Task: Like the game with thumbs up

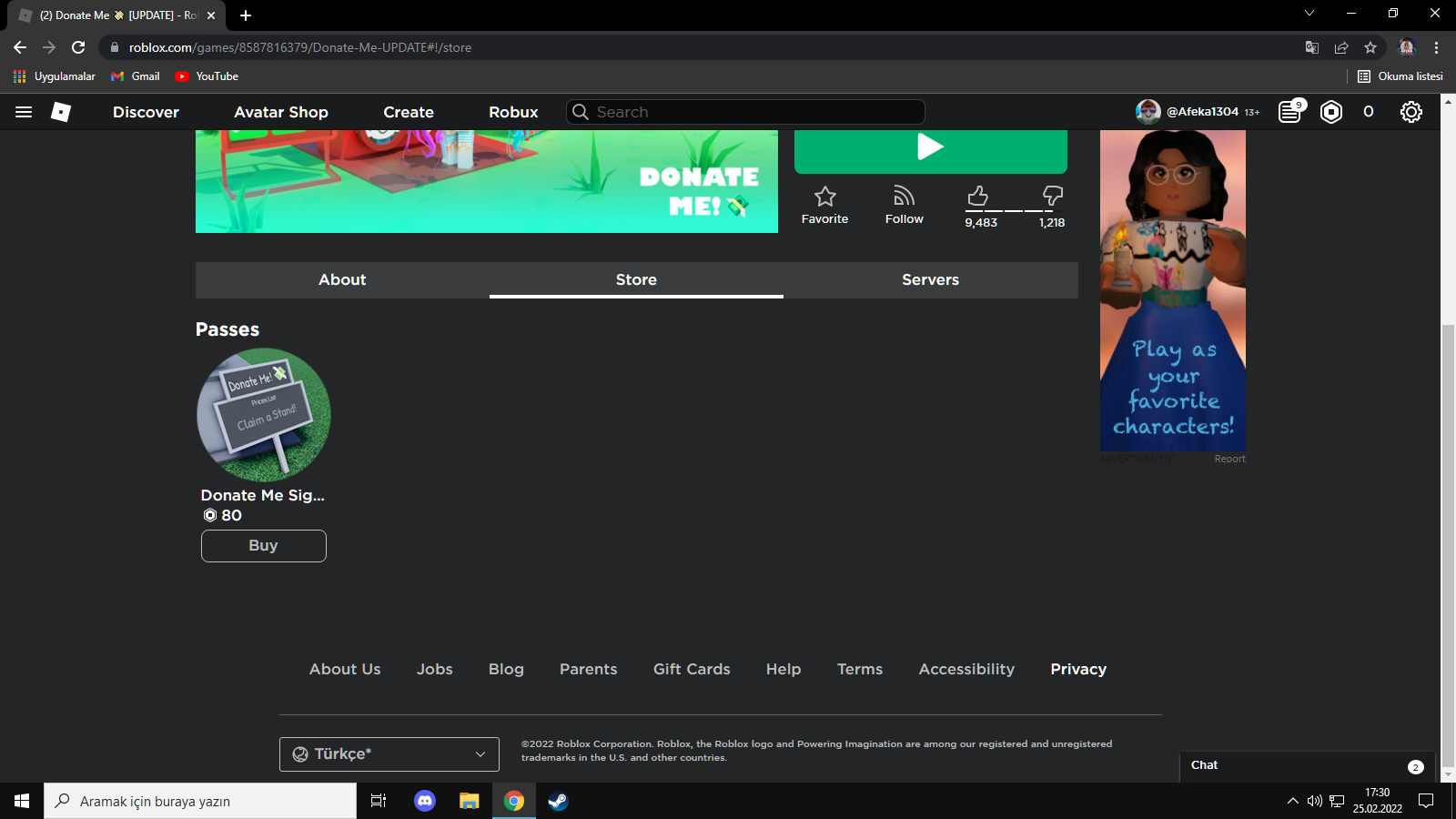Action: pos(979,197)
